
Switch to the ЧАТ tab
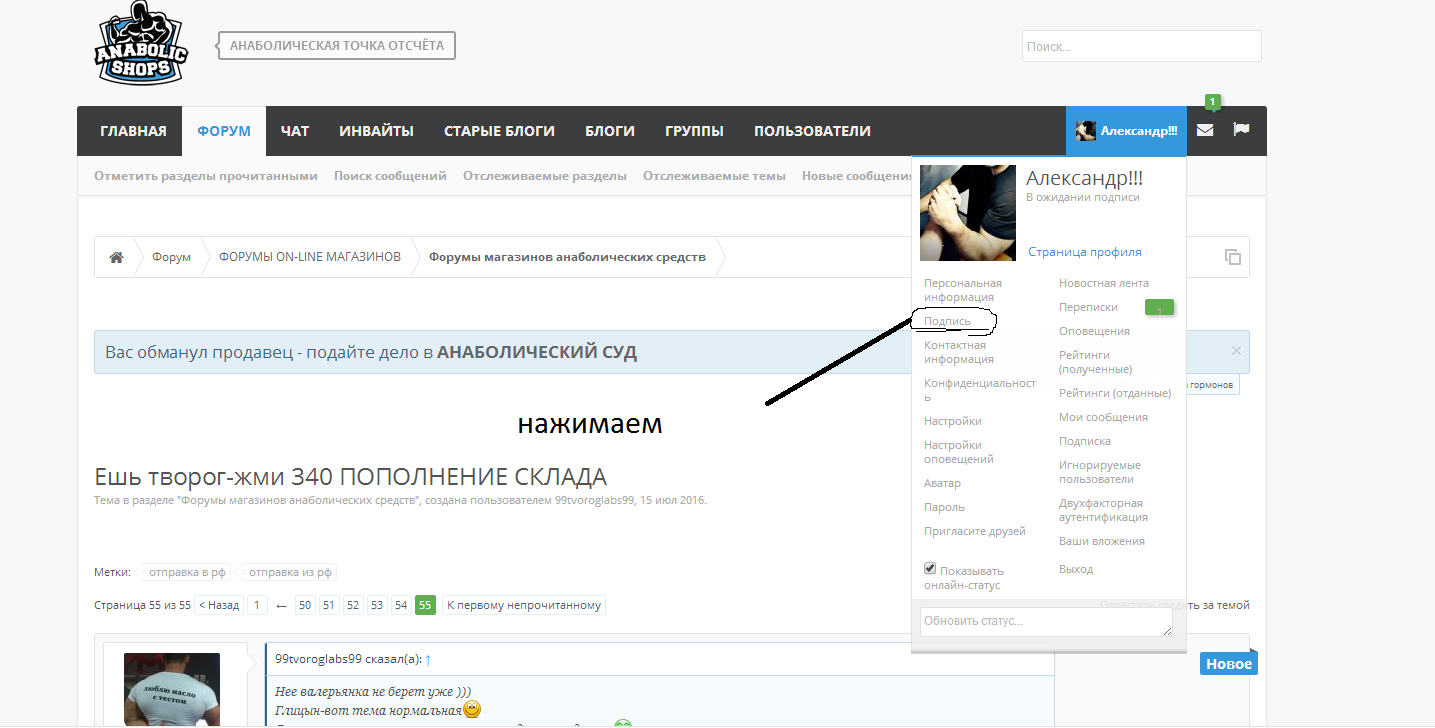tap(294, 130)
